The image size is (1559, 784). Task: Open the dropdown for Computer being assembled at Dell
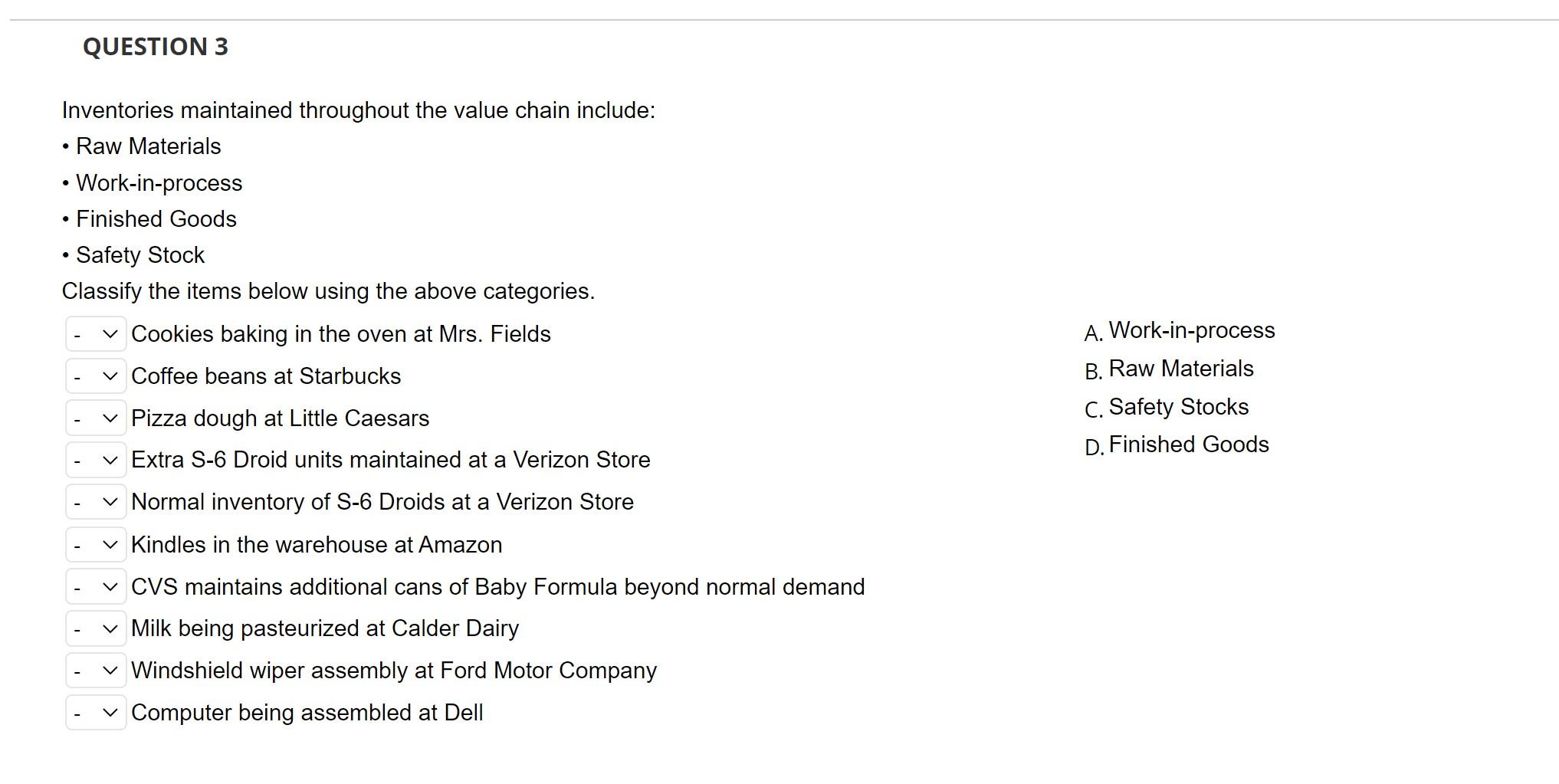tap(94, 712)
